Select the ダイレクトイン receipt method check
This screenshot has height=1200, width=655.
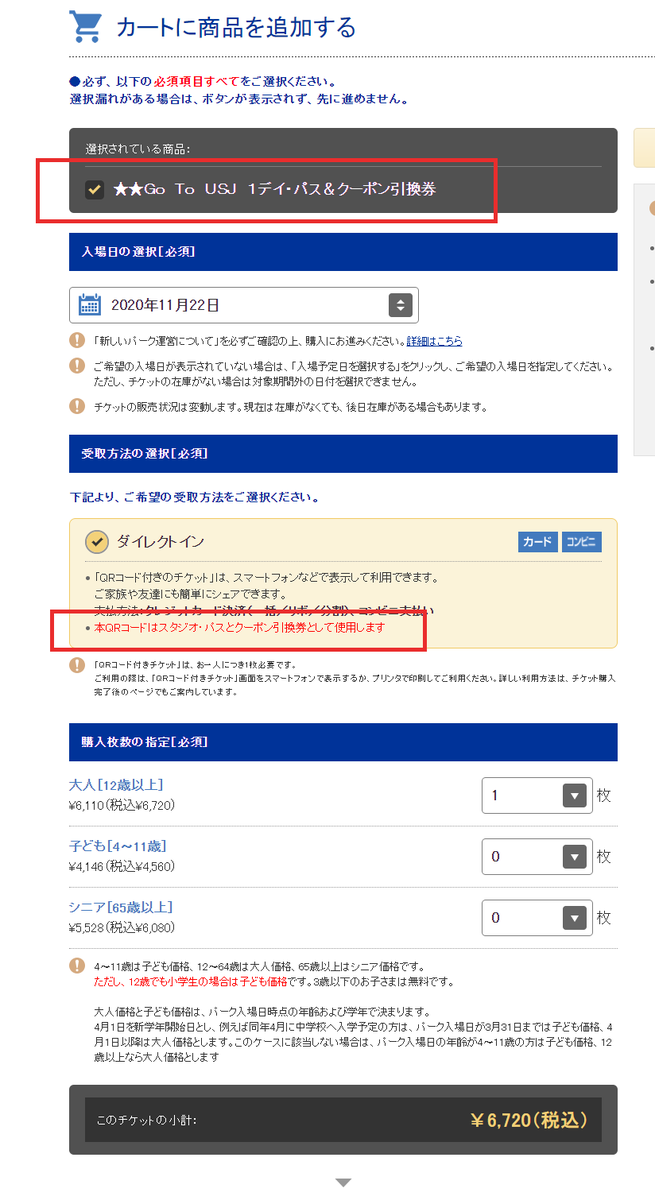point(95,541)
